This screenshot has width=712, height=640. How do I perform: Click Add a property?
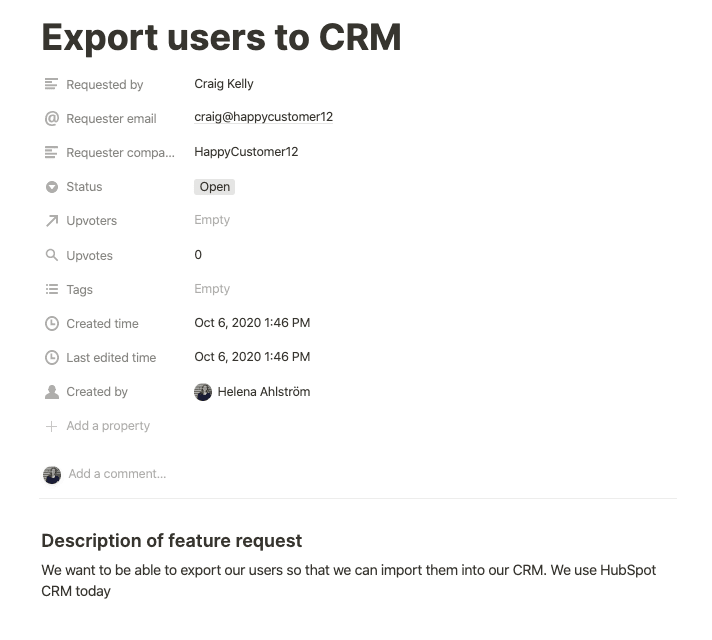coord(107,426)
